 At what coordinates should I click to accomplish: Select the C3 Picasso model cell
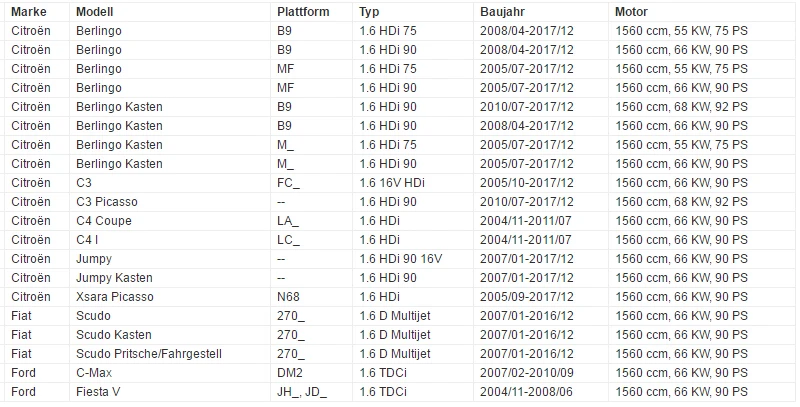point(170,202)
